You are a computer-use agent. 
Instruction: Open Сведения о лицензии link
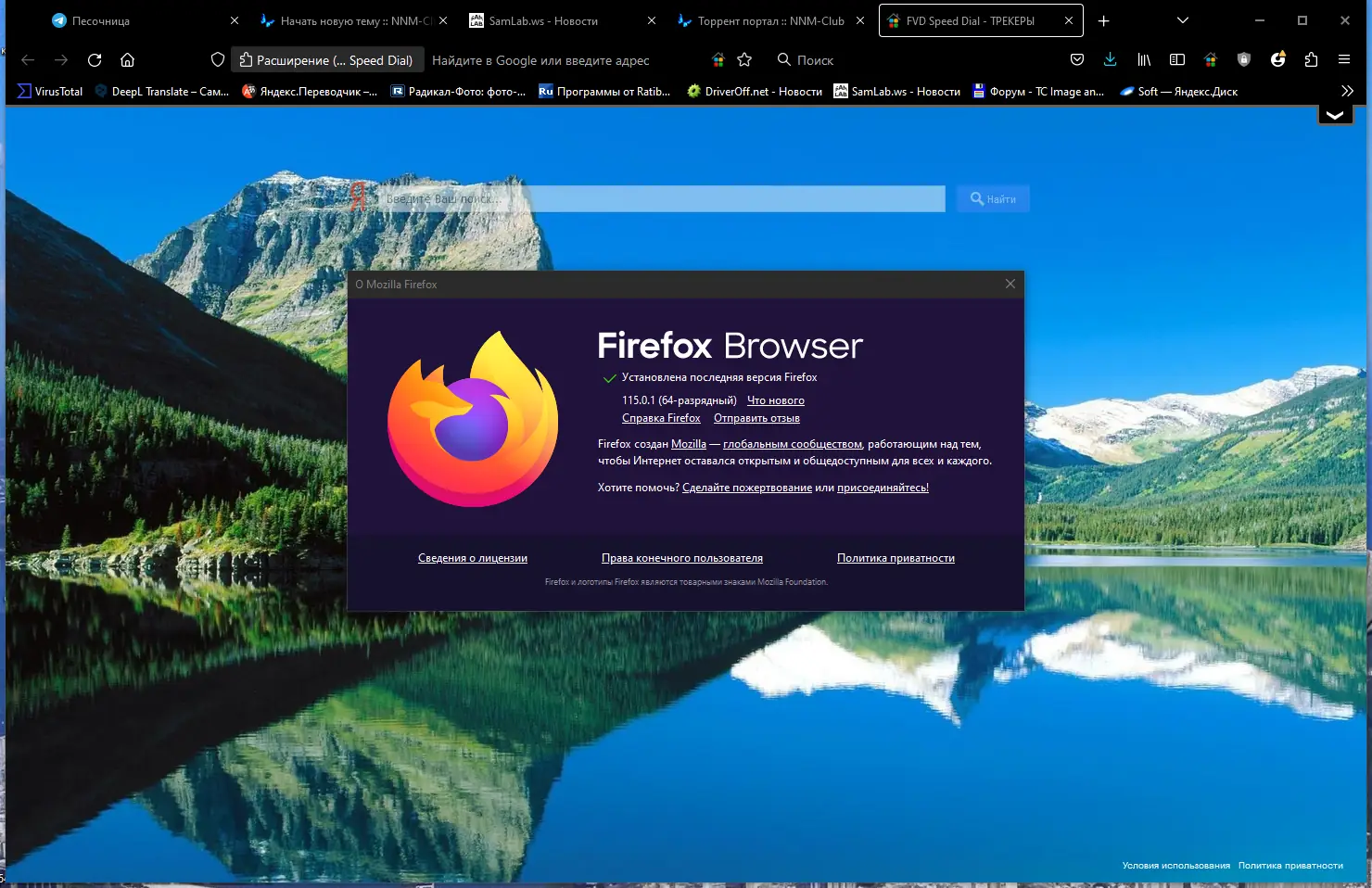pos(473,558)
